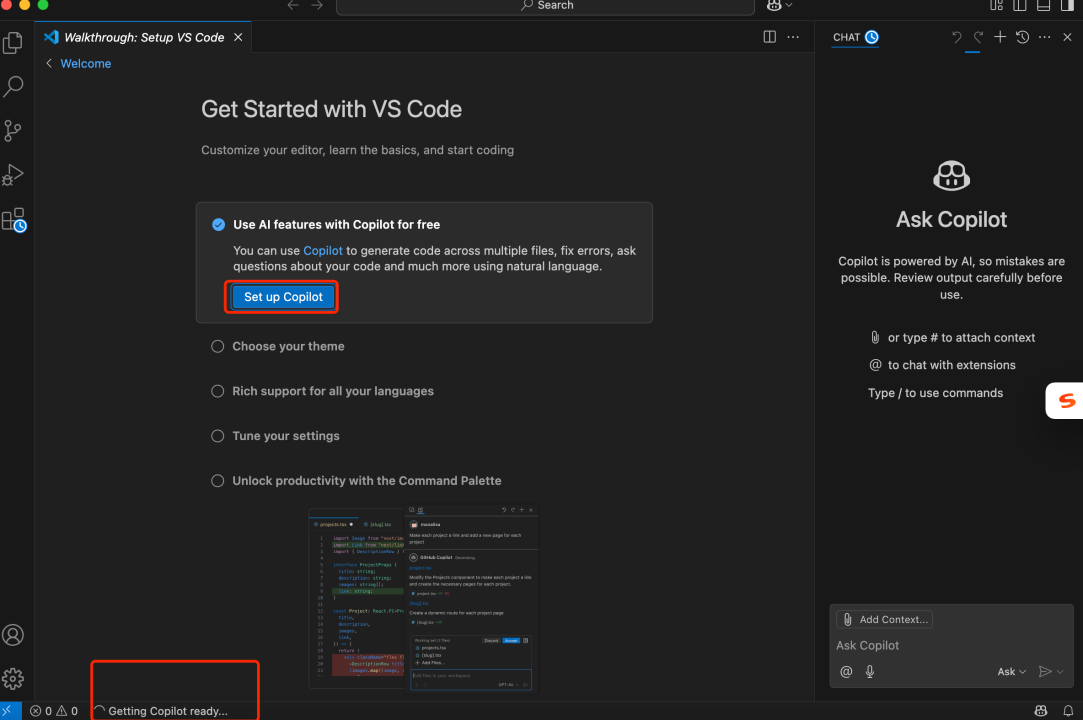Click the remote window indicator in status bar
Viewport: 1083px width, 720px height.
coord(8,710)
